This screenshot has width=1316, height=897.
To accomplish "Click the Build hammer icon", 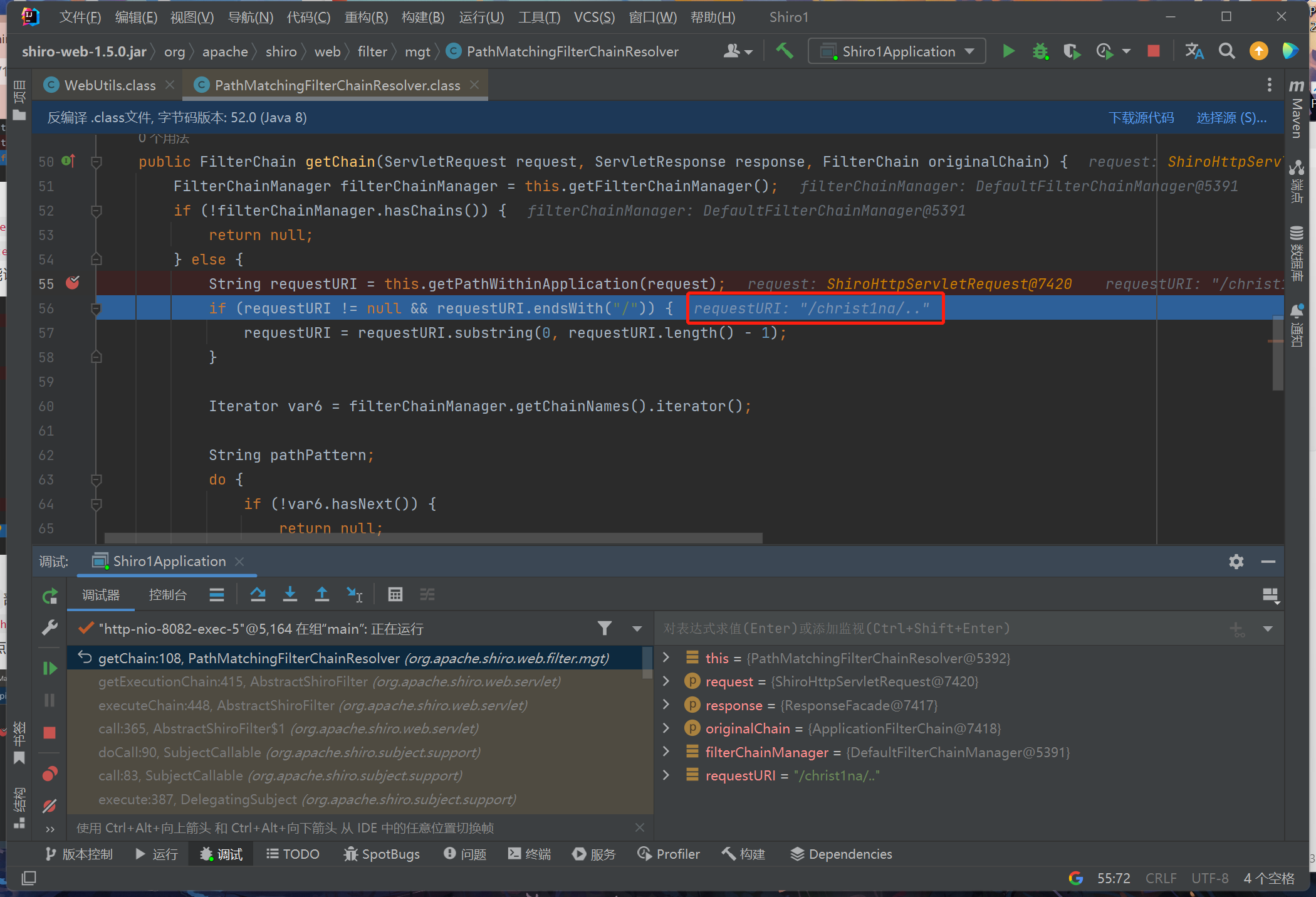I will point(784,51).
